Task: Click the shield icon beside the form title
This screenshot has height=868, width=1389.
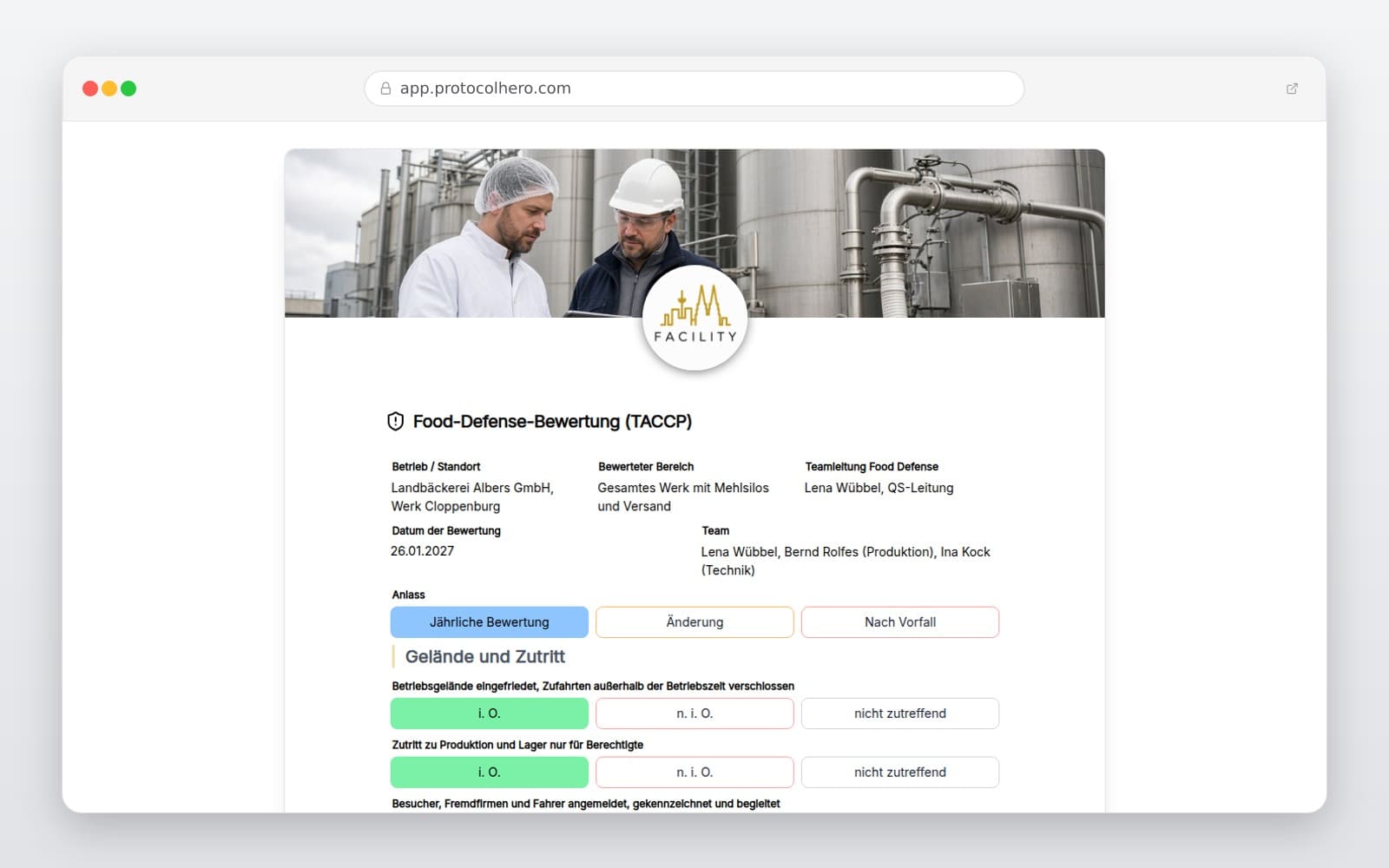Action: [395, 422]
